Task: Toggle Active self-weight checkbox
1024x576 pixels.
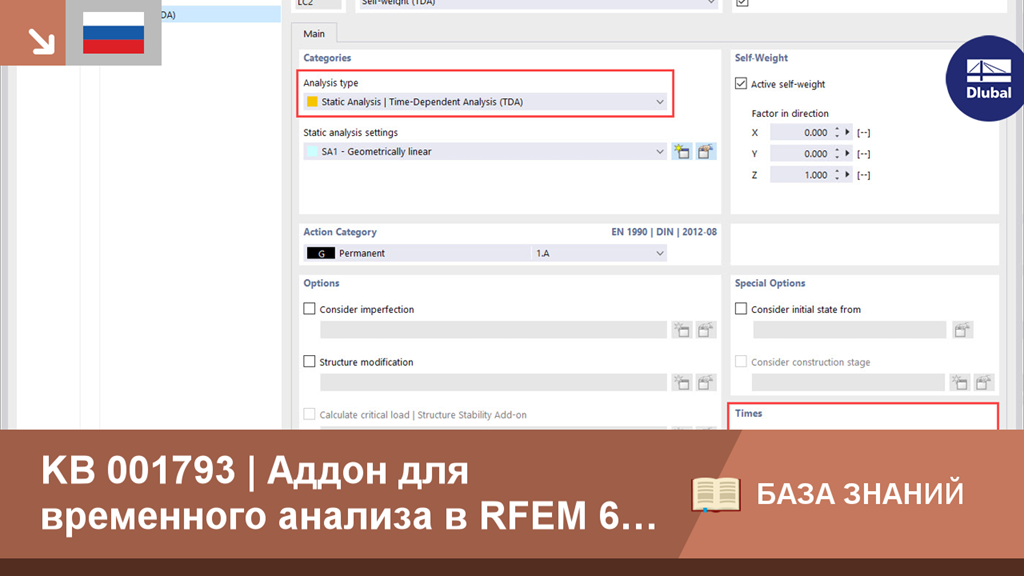Action: (741, 84)
